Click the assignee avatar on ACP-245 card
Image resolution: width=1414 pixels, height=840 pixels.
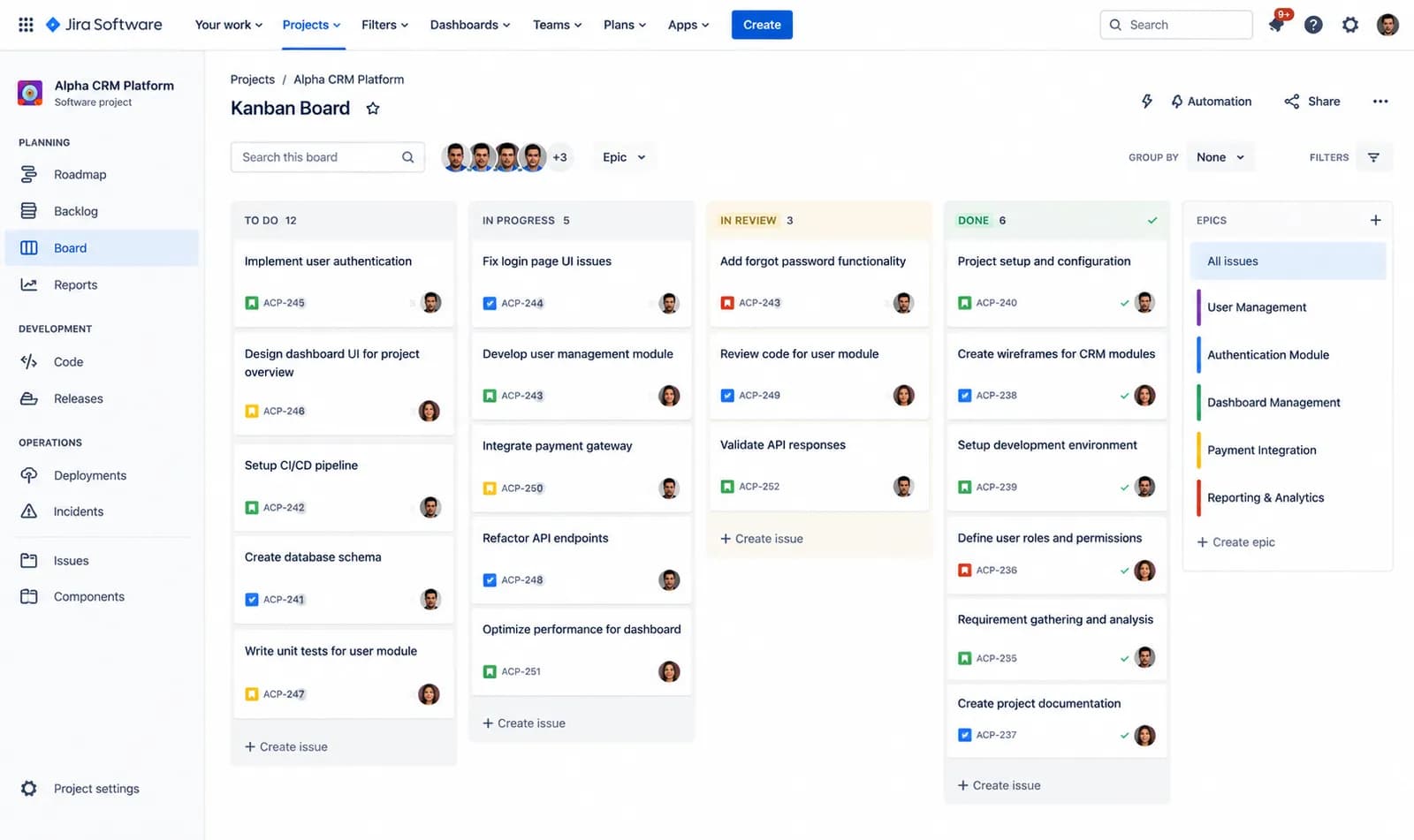click(431, 302)
